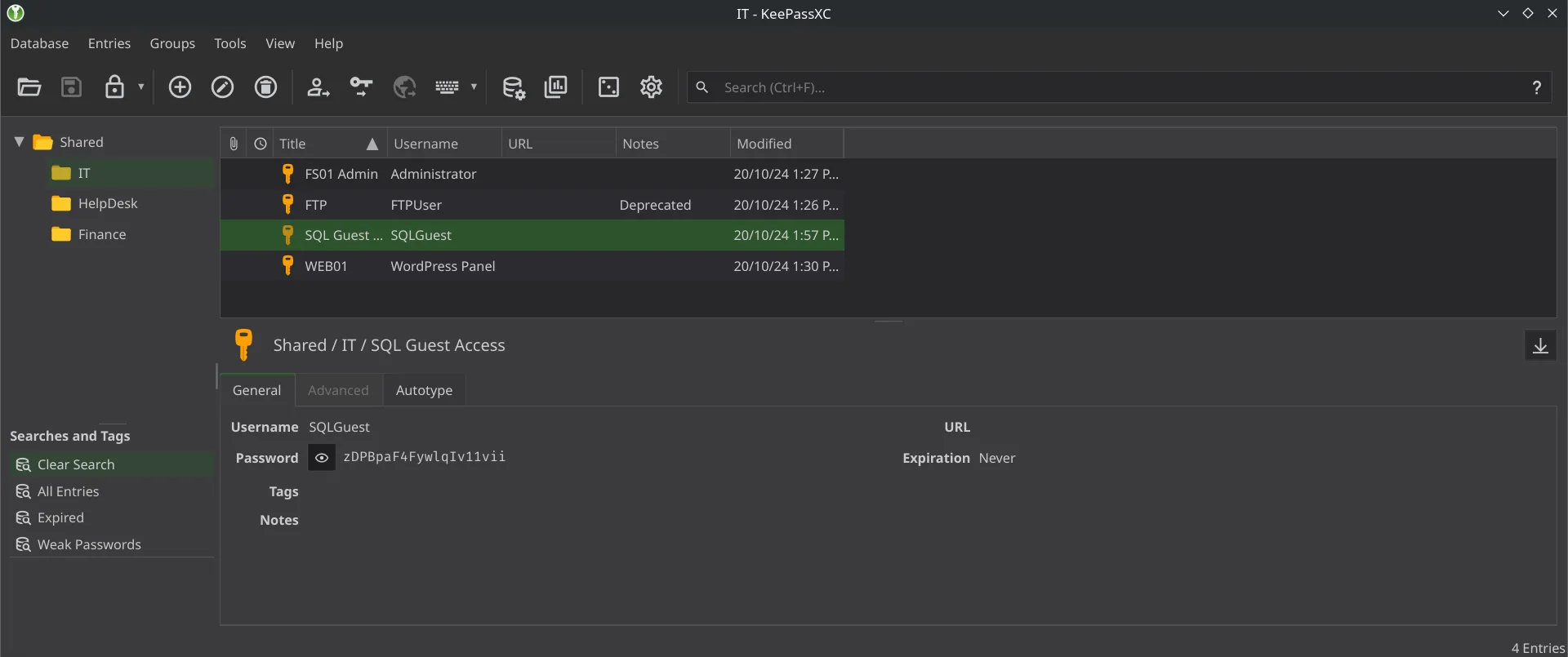This screenshot has height=657, width=1568.
Task: Copy password to clipboard key icon
Action: pos(361,87)
